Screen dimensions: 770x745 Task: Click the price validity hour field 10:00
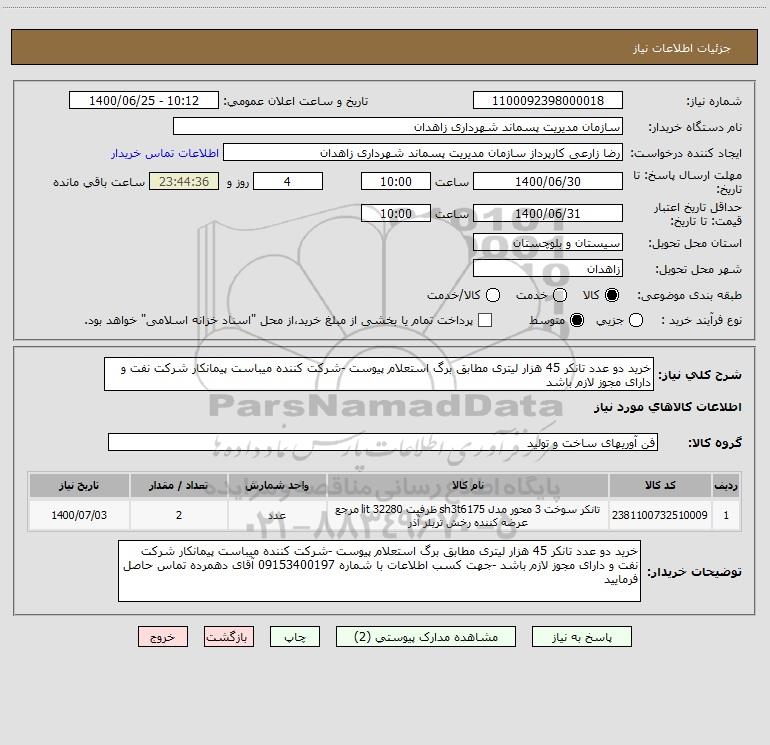(396, 213)
